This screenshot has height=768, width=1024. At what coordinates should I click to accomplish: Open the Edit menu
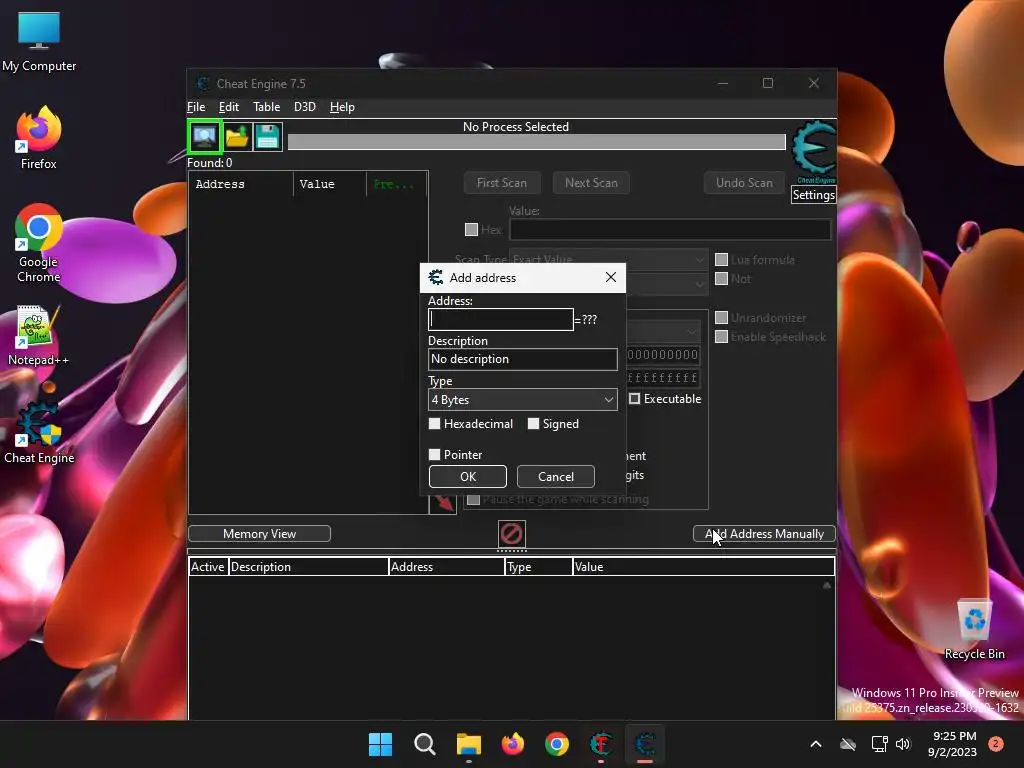[x=229, y=107]
